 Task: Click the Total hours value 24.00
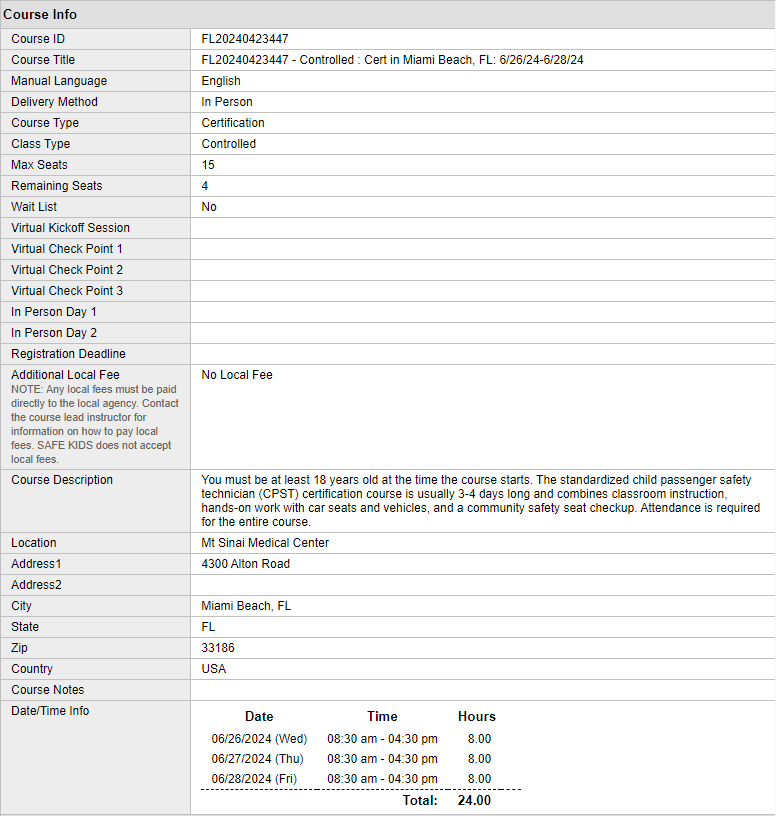tap(474, 800)
